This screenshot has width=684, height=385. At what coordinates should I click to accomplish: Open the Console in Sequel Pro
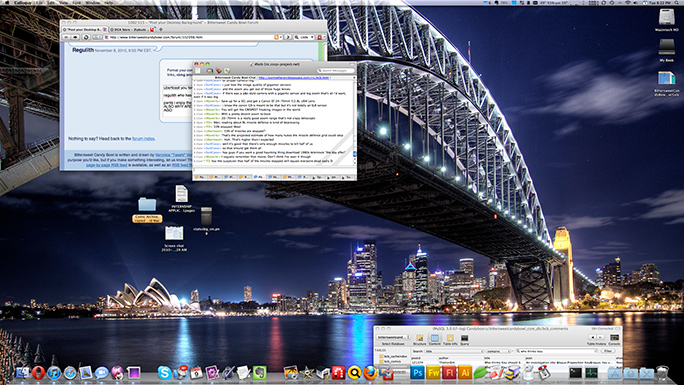coord(614,339)
